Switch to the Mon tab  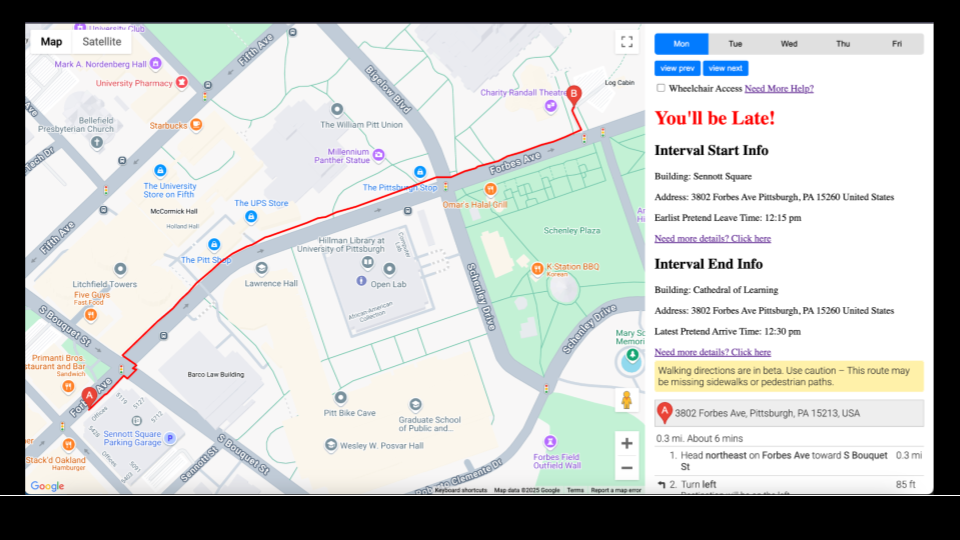pyautogui.click(x=681, y=44)
